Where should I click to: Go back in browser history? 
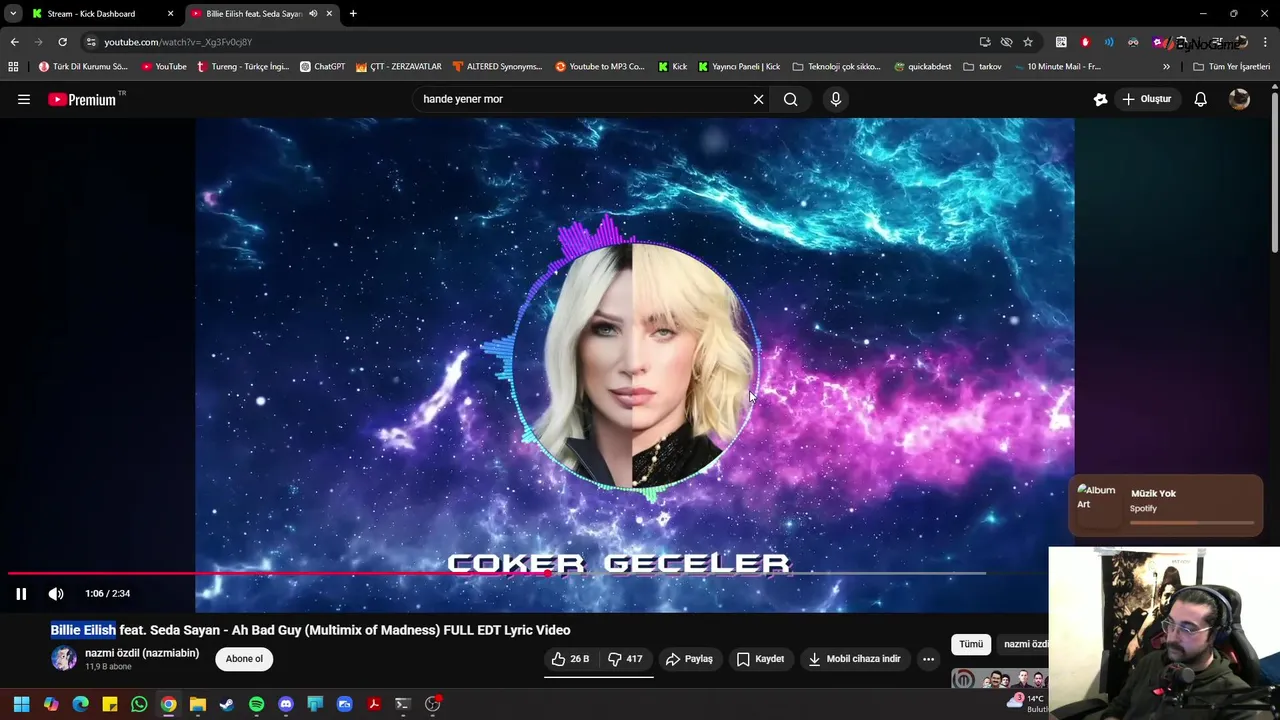point(14,42)
